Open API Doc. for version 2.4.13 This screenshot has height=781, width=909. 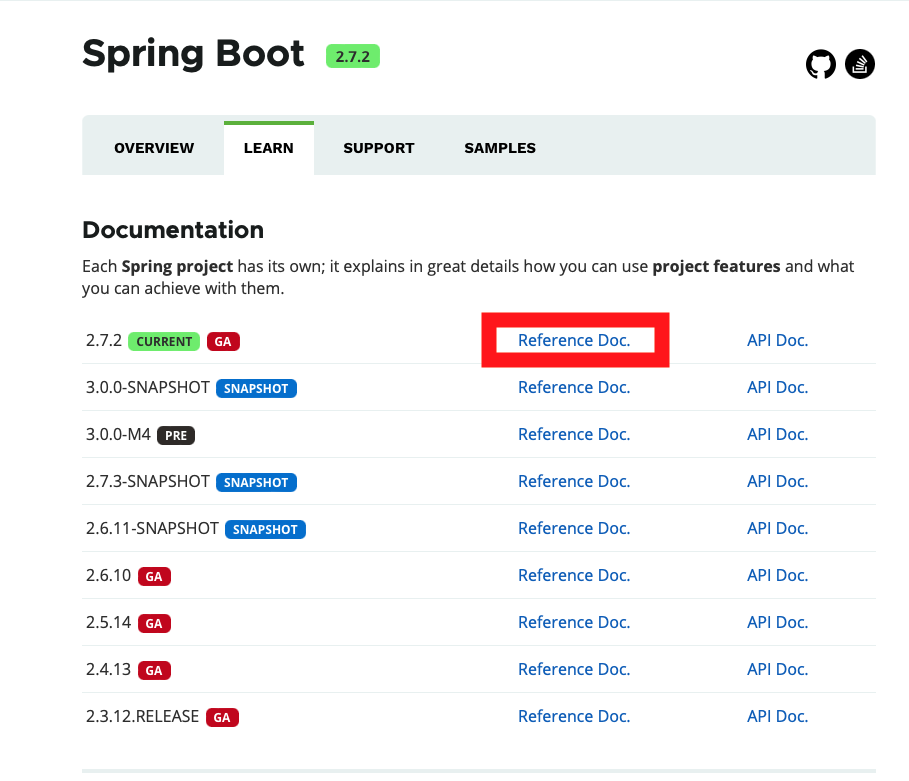tap(777, 669)
